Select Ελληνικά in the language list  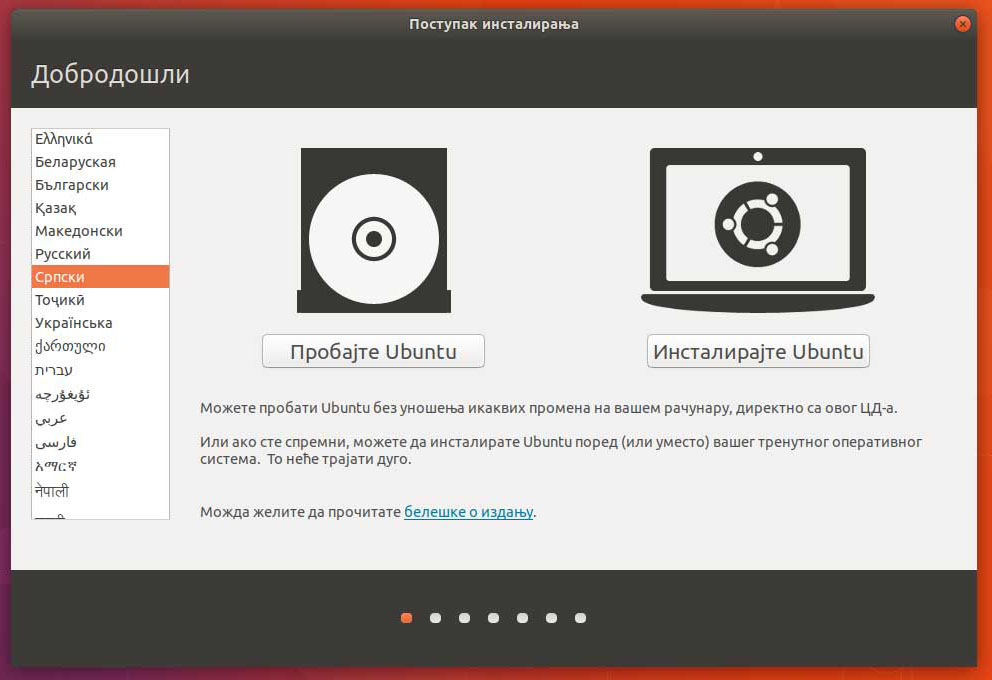tap(101, 139)
